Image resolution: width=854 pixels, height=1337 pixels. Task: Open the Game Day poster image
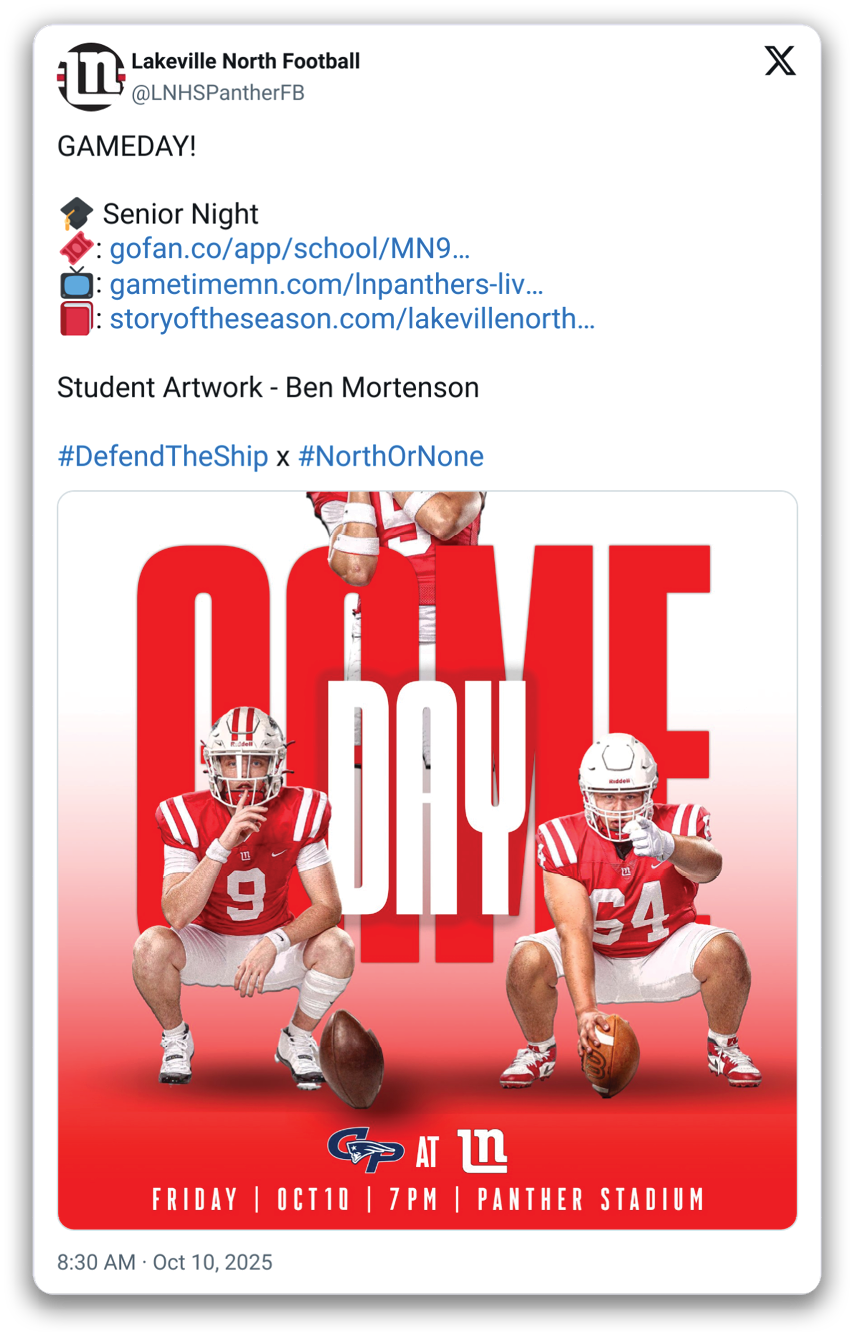427,860
